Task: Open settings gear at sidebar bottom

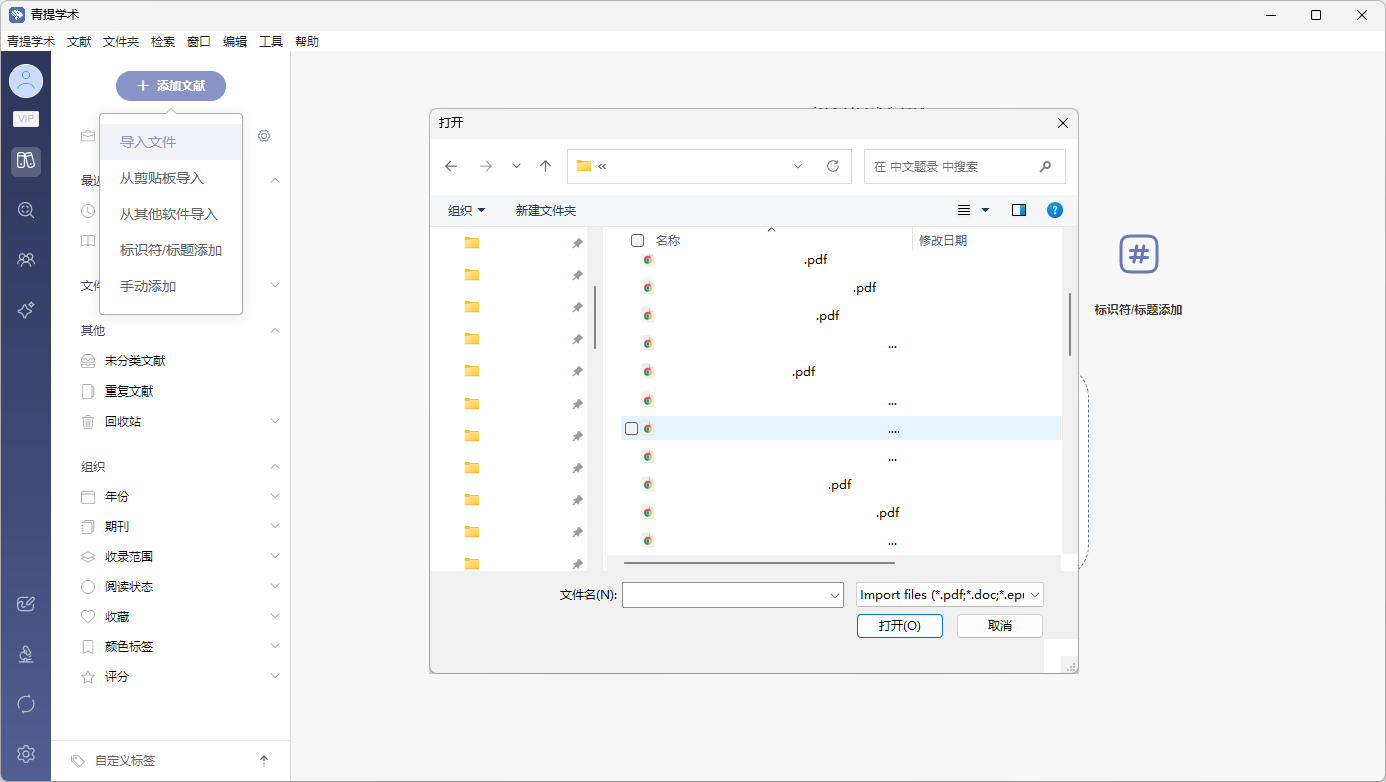Action: point(26,754)
